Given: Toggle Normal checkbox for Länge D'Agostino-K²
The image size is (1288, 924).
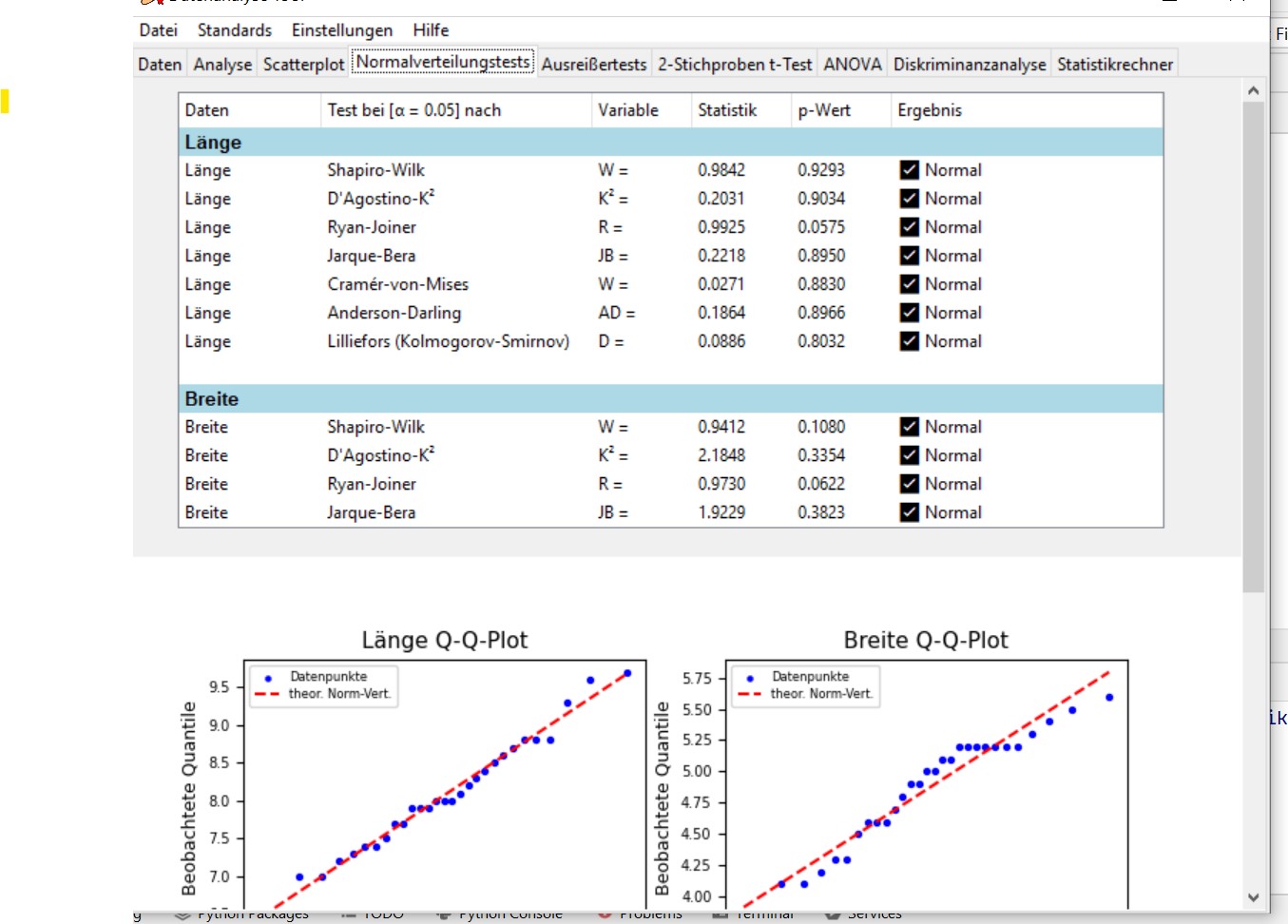Looking at the screenshot, I should pyautogui.click(x=910, y=199).
